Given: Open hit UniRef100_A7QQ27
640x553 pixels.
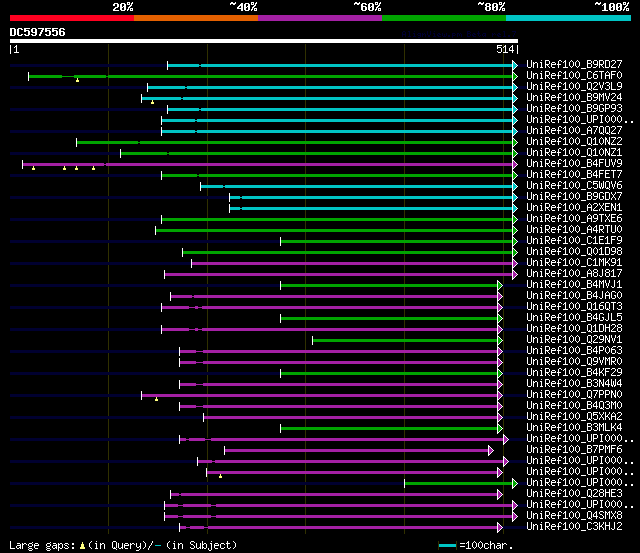Looking at the screenshot, I should pos(574,130).
